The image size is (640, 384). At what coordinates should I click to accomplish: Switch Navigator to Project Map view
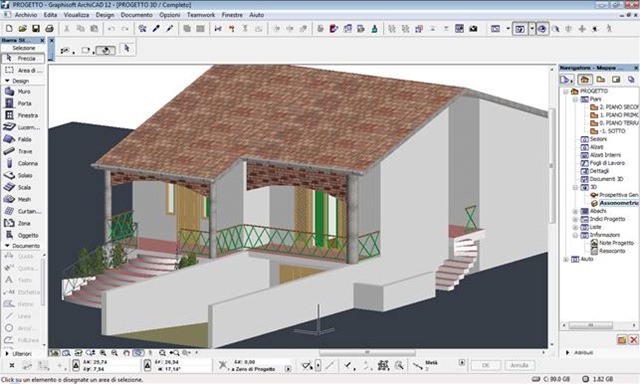click(x=584, y=79)
